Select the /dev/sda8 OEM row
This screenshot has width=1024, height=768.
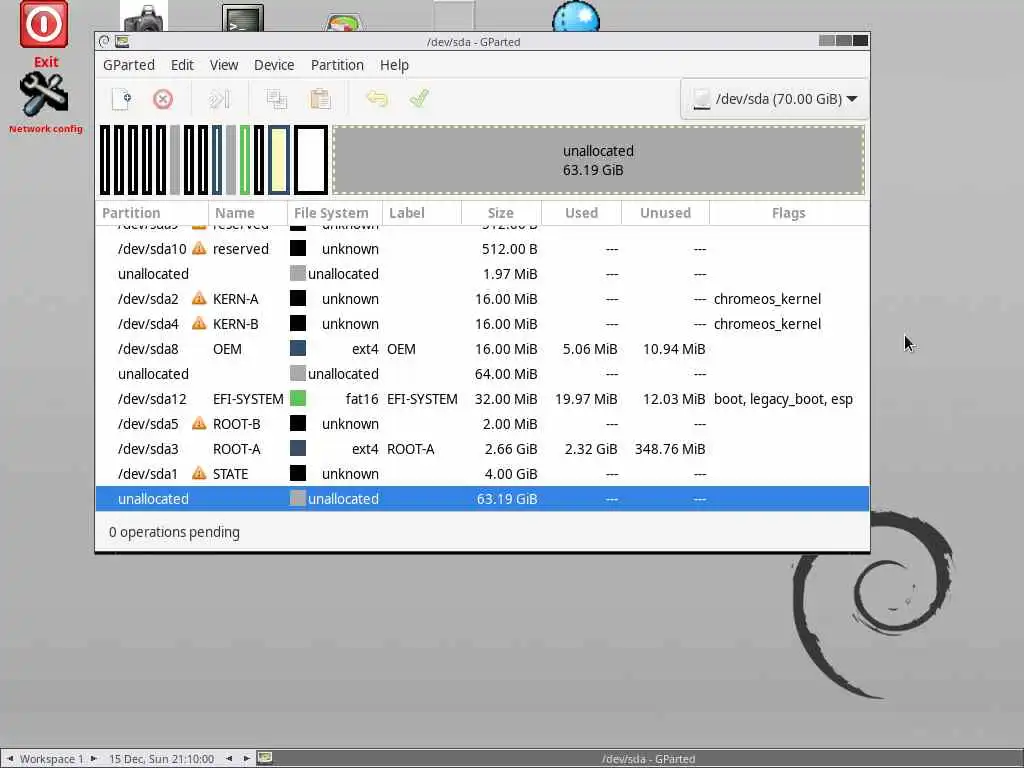tap(482, 349)
